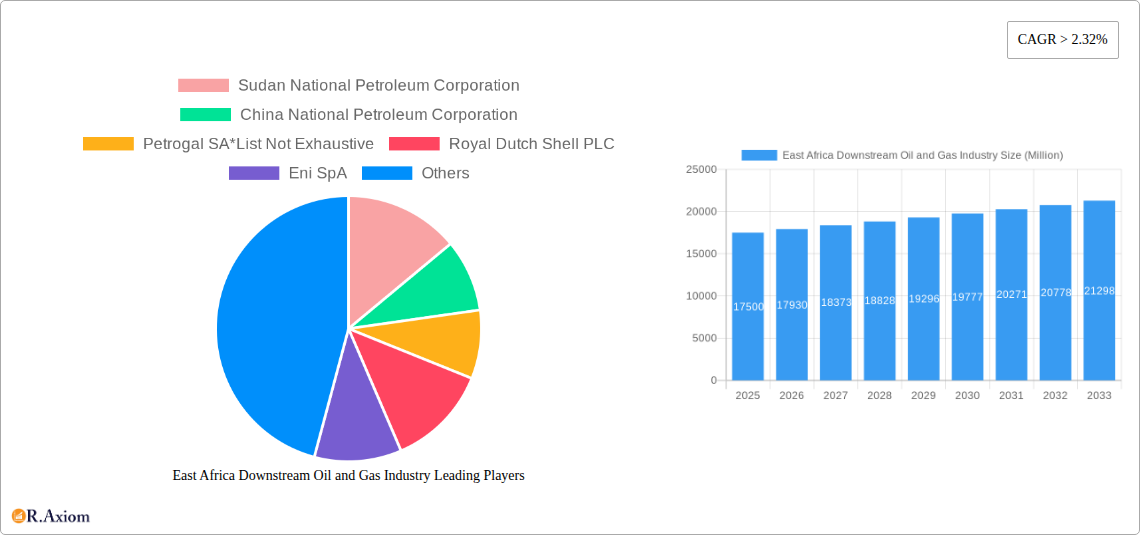Click the 2030 bar labeled 19777

[x=968, y=297]
